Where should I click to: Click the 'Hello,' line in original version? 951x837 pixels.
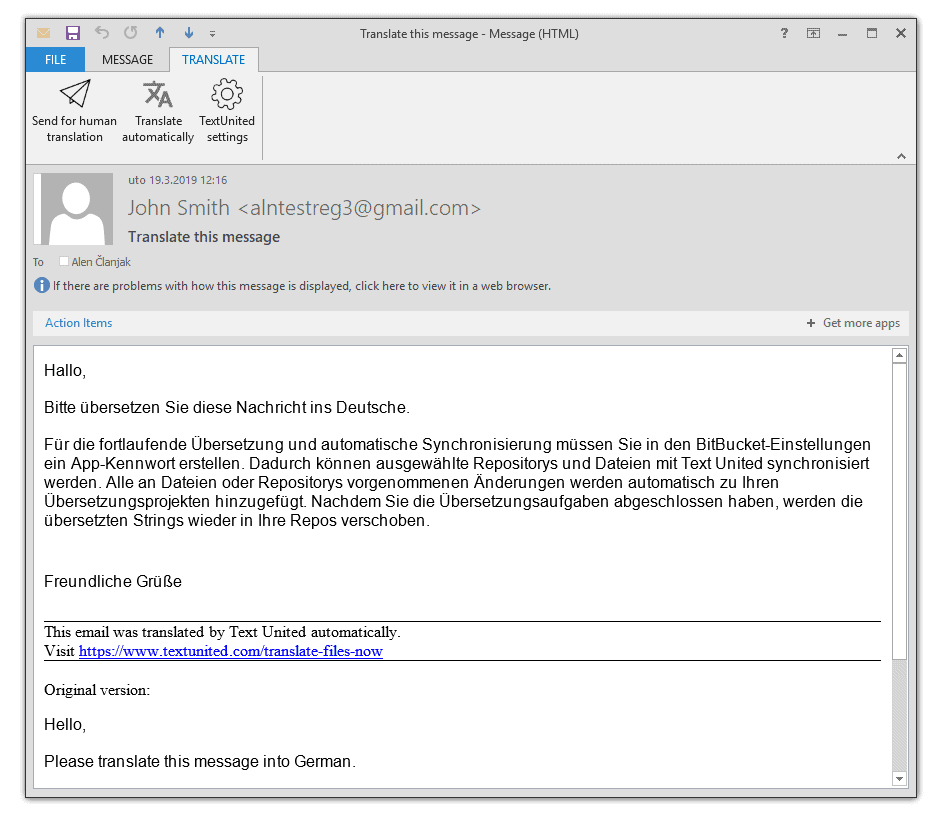pos(65,724)
